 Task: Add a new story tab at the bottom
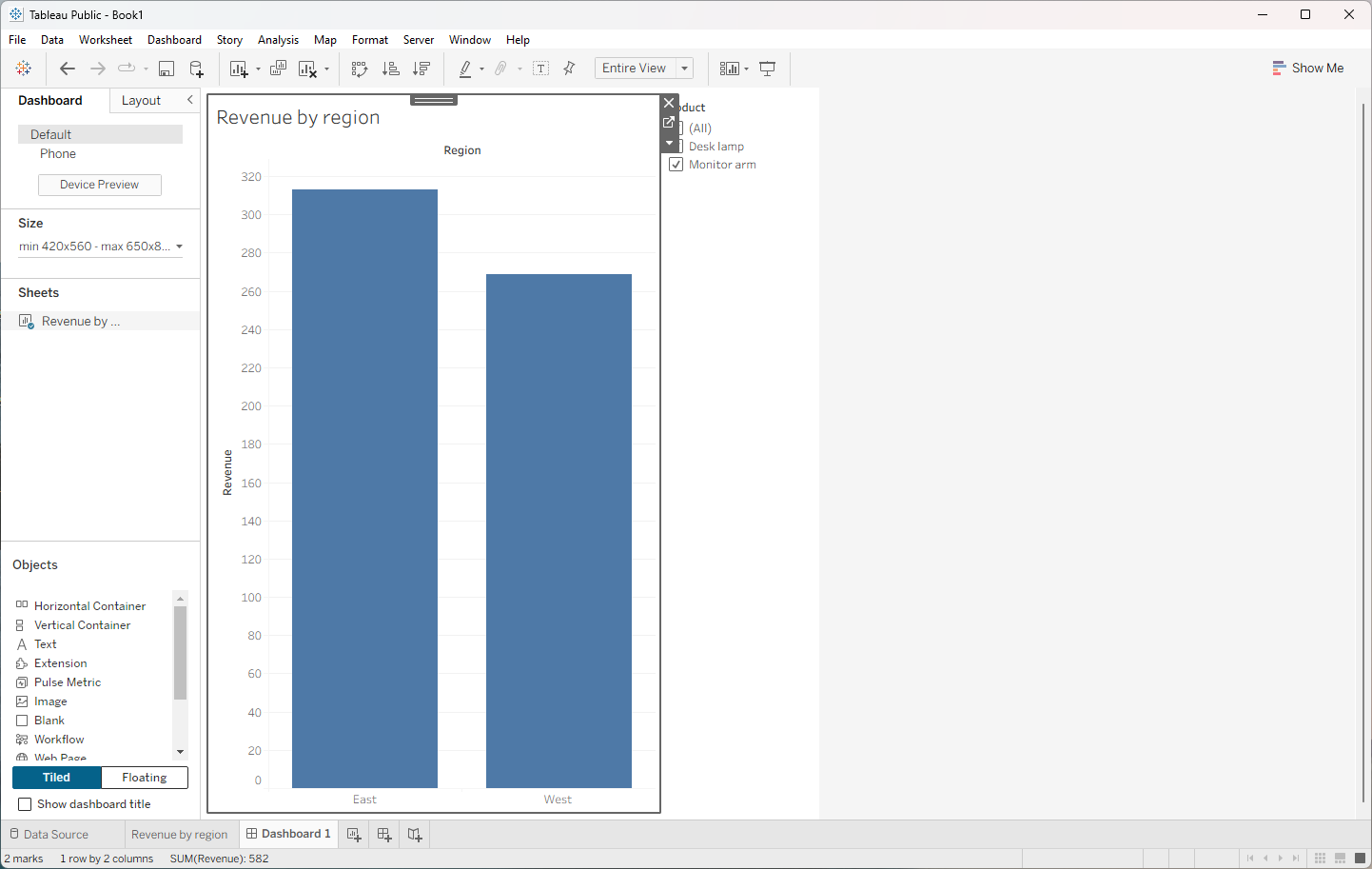(415, 835)
